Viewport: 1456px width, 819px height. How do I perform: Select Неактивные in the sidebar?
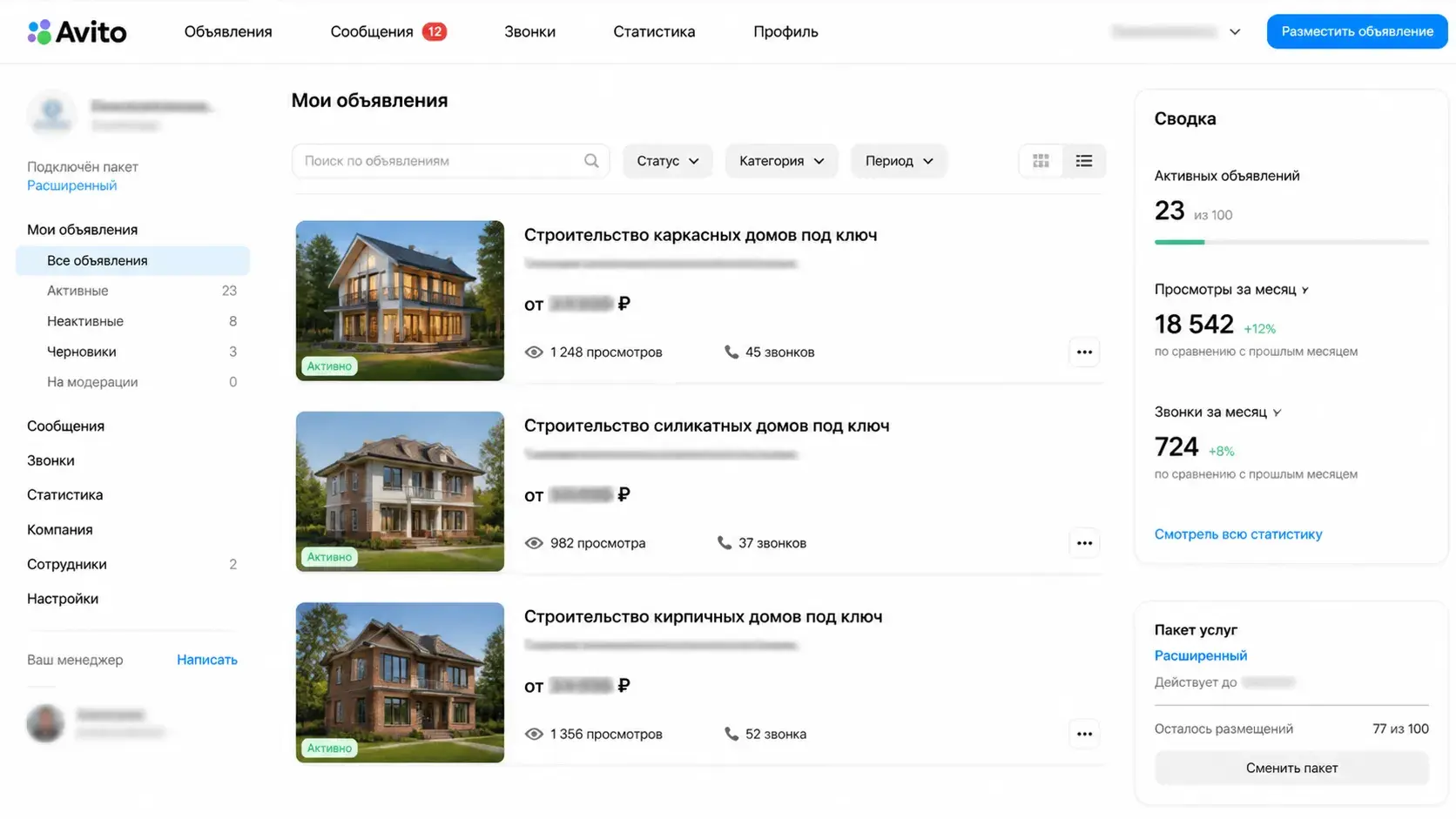[x=132, y=321]
